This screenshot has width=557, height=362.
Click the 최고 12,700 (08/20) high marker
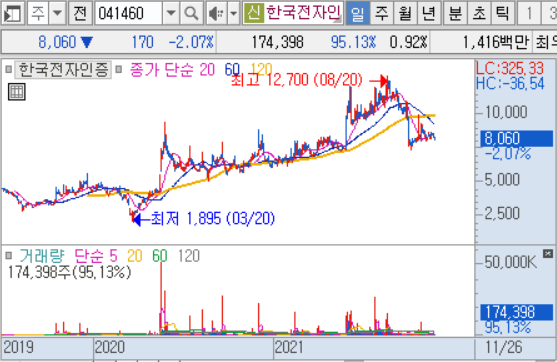click(x=297, y=80)
